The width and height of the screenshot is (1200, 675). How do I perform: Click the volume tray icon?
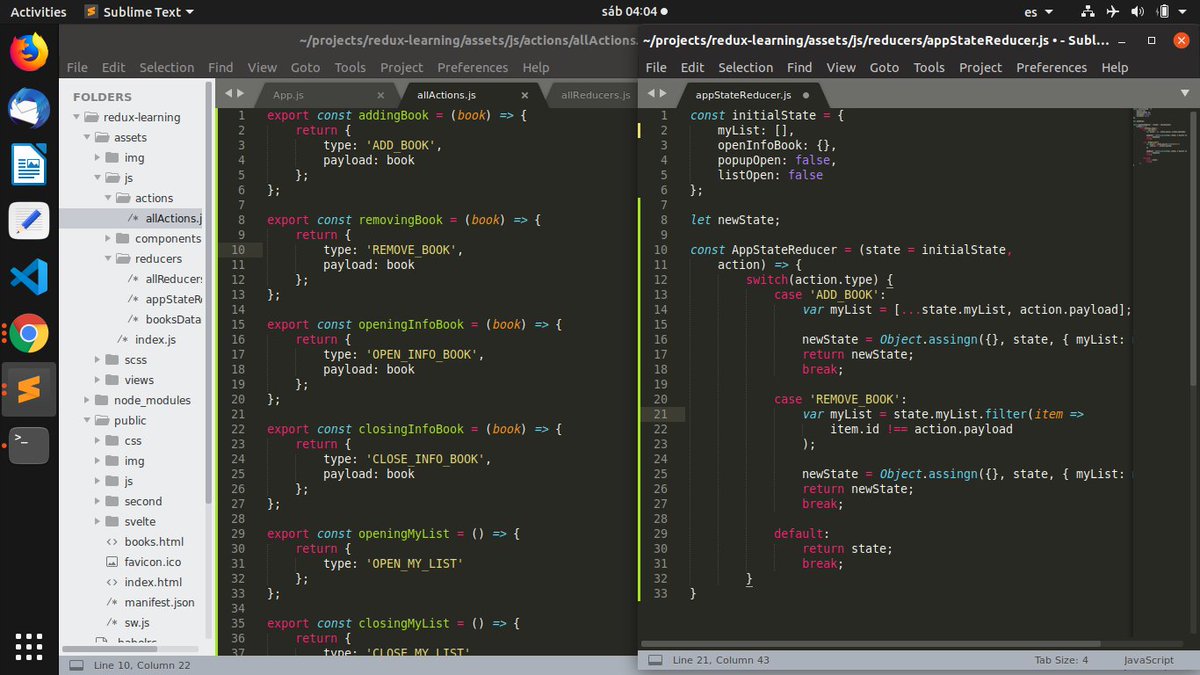click(x=1140, y=12)
